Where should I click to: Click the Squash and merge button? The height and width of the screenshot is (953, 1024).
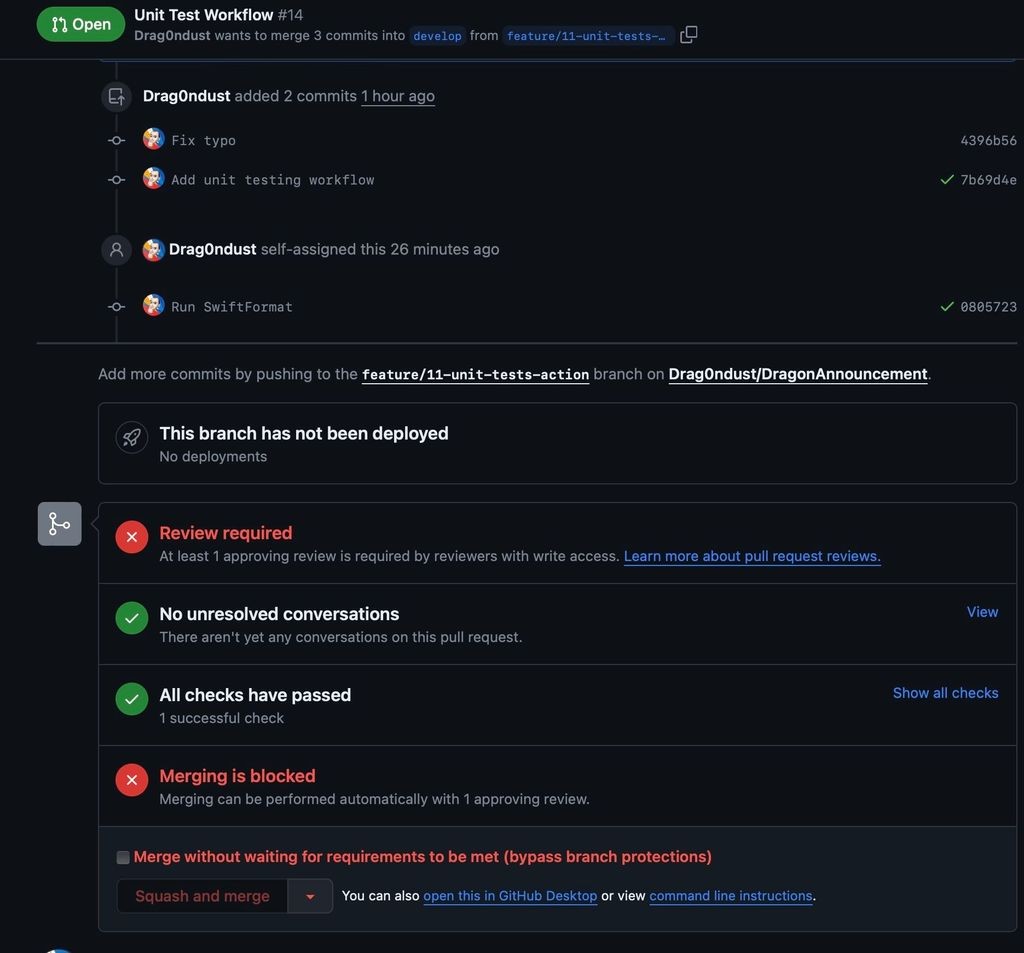point(202,896)
